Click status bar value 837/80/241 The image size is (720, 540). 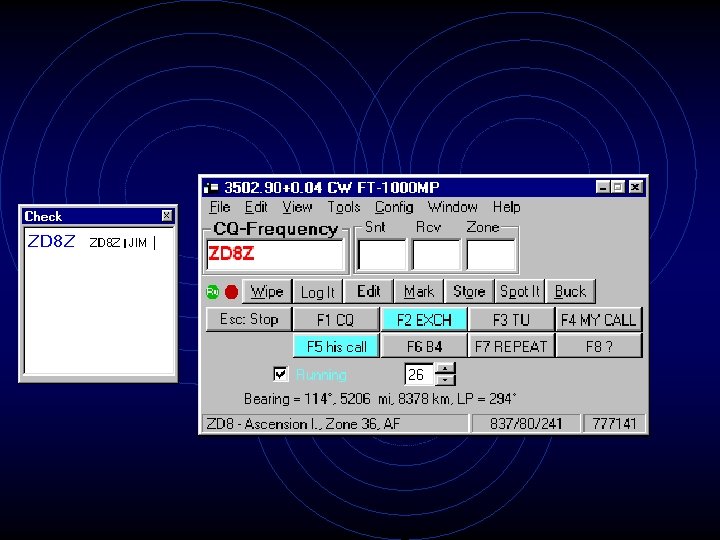pyautogui.click(x=526, y=423)
